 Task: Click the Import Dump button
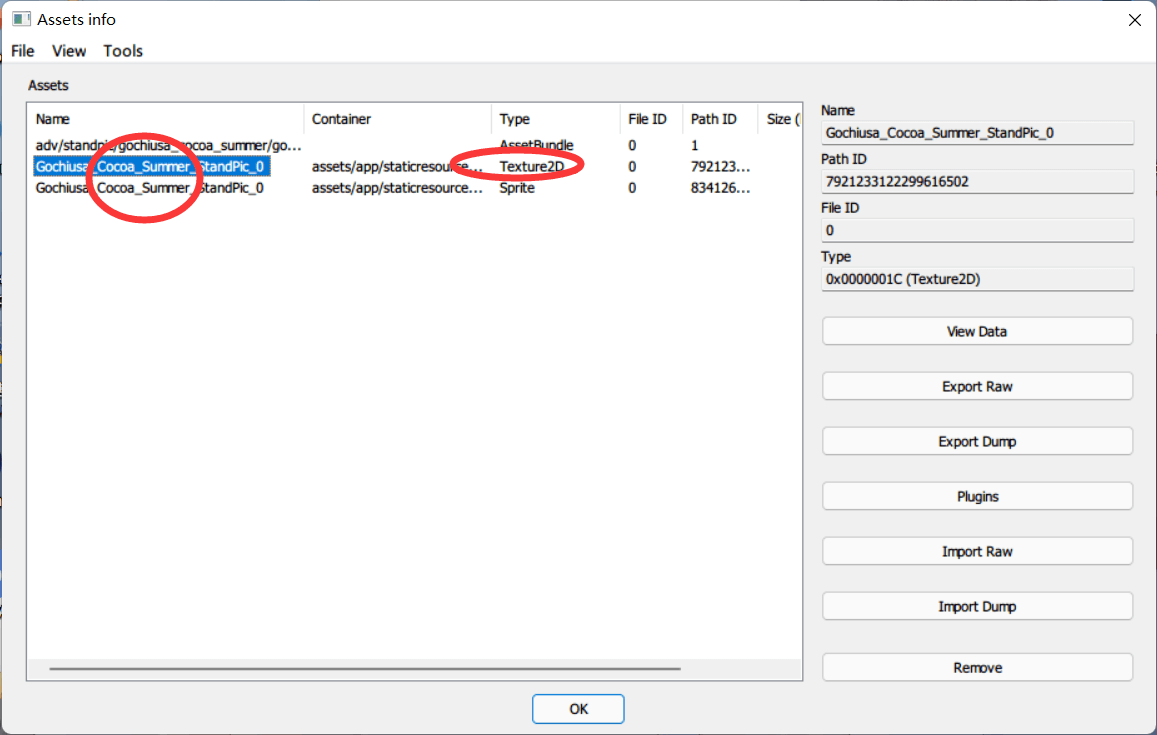click(977, 607)
